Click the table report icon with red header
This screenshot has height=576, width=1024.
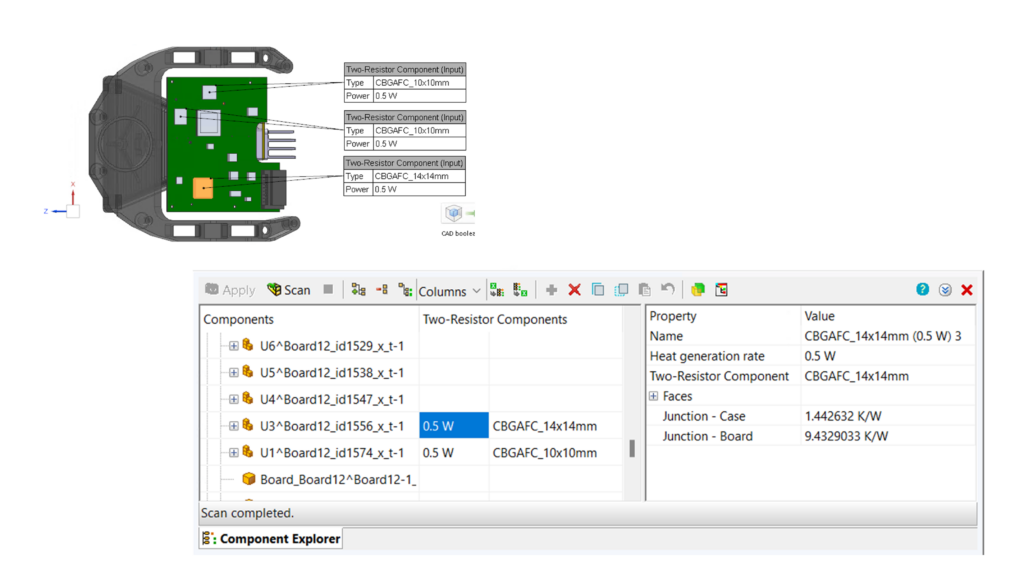tap(722, 289)
